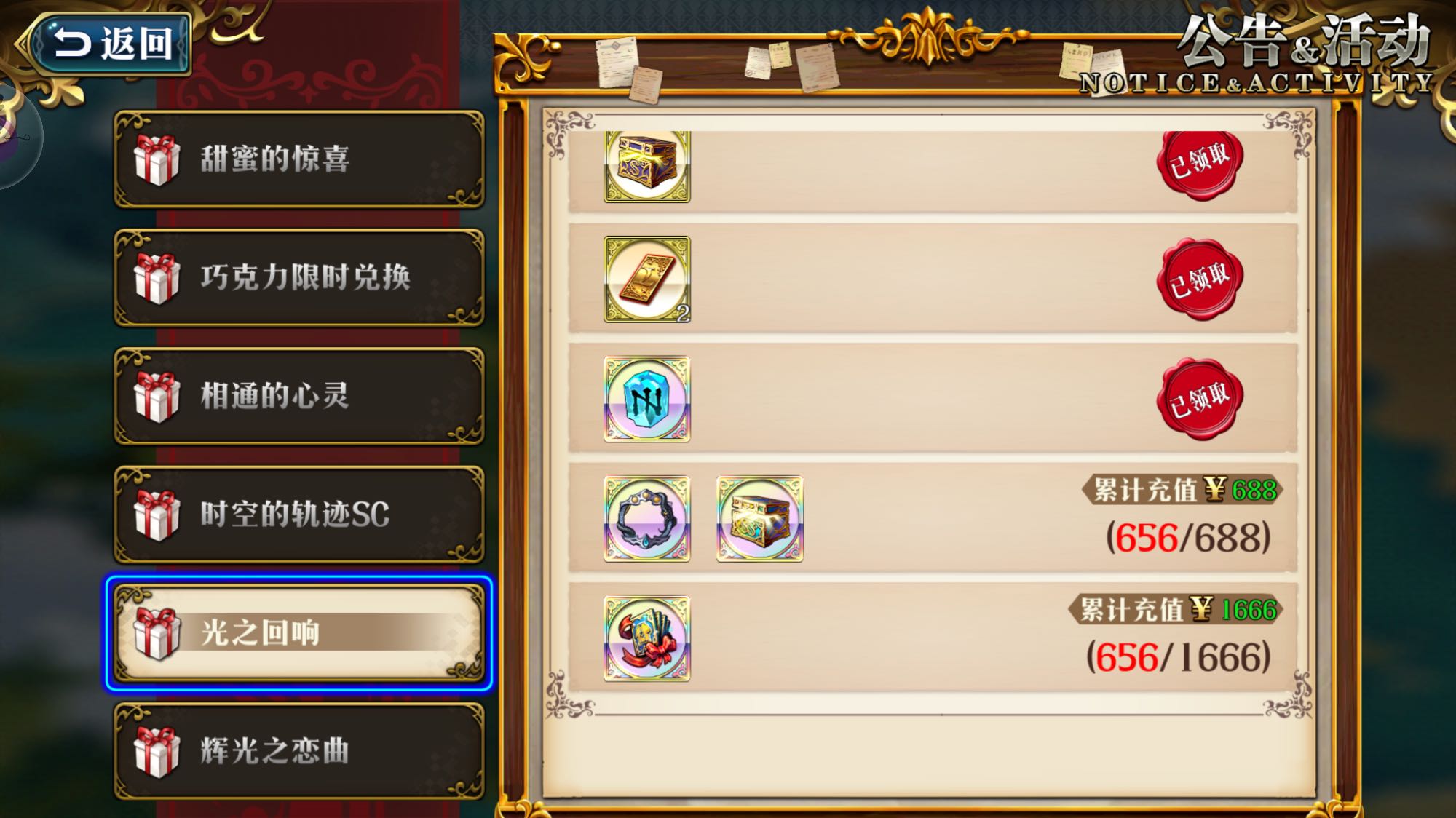Select the 相通的心灵 activity tab
This screenshot has width=1456, height=818.
(x=298, y=397)
